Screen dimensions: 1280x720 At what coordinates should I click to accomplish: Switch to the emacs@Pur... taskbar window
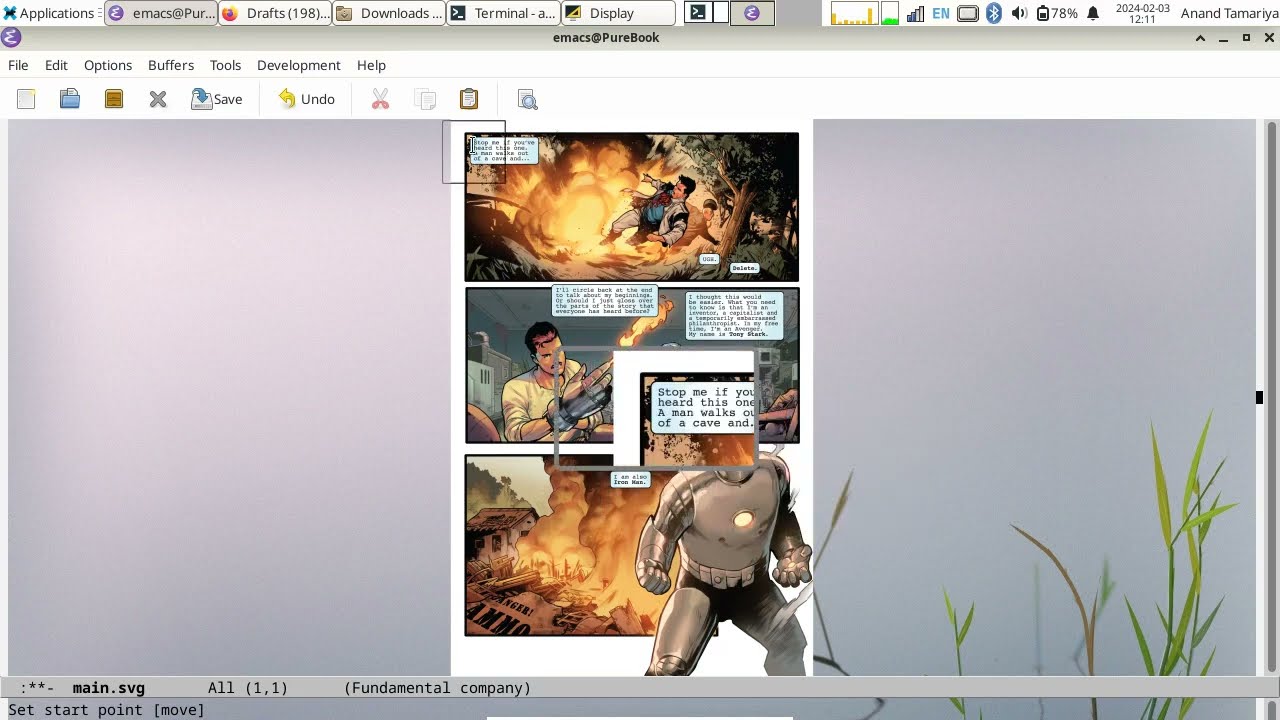pyautogui.click(x=161, y=13)
